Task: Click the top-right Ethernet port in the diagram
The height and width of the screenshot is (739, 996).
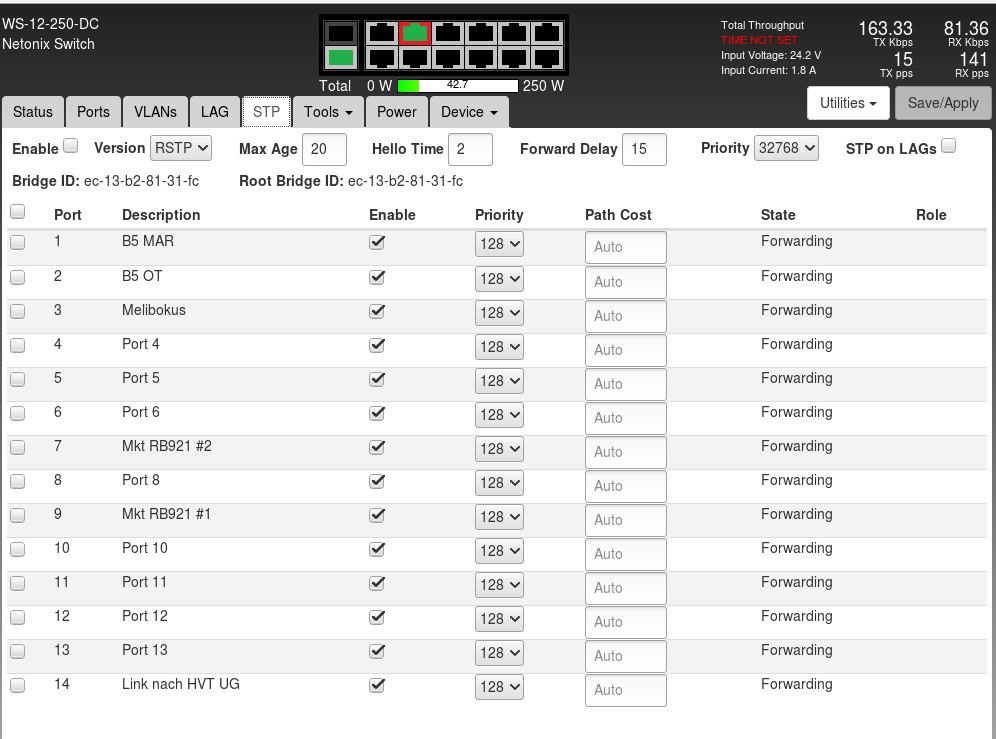Action: (x=546, y=33)
